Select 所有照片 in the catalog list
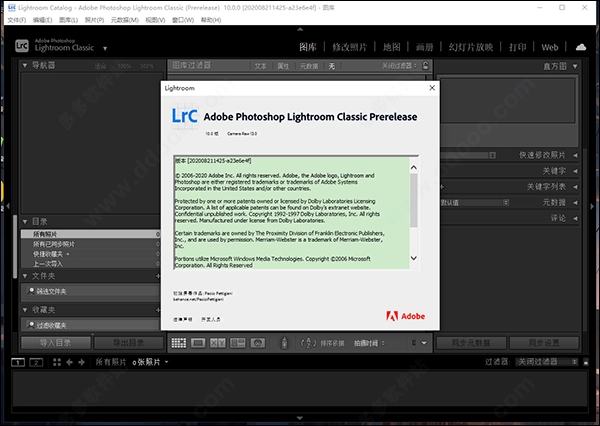 [x=47, y=233]
